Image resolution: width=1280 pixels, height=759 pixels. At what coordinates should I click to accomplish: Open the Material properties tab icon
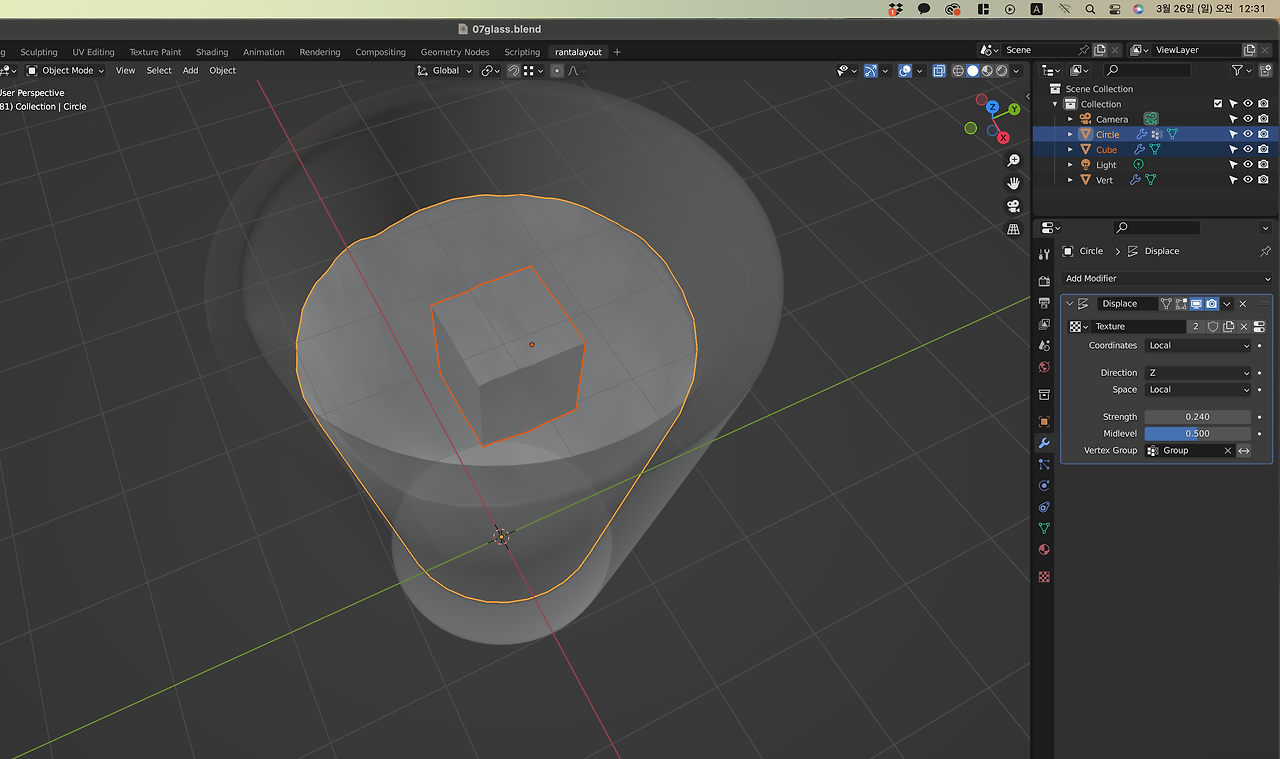click(x=1044, y=550)
